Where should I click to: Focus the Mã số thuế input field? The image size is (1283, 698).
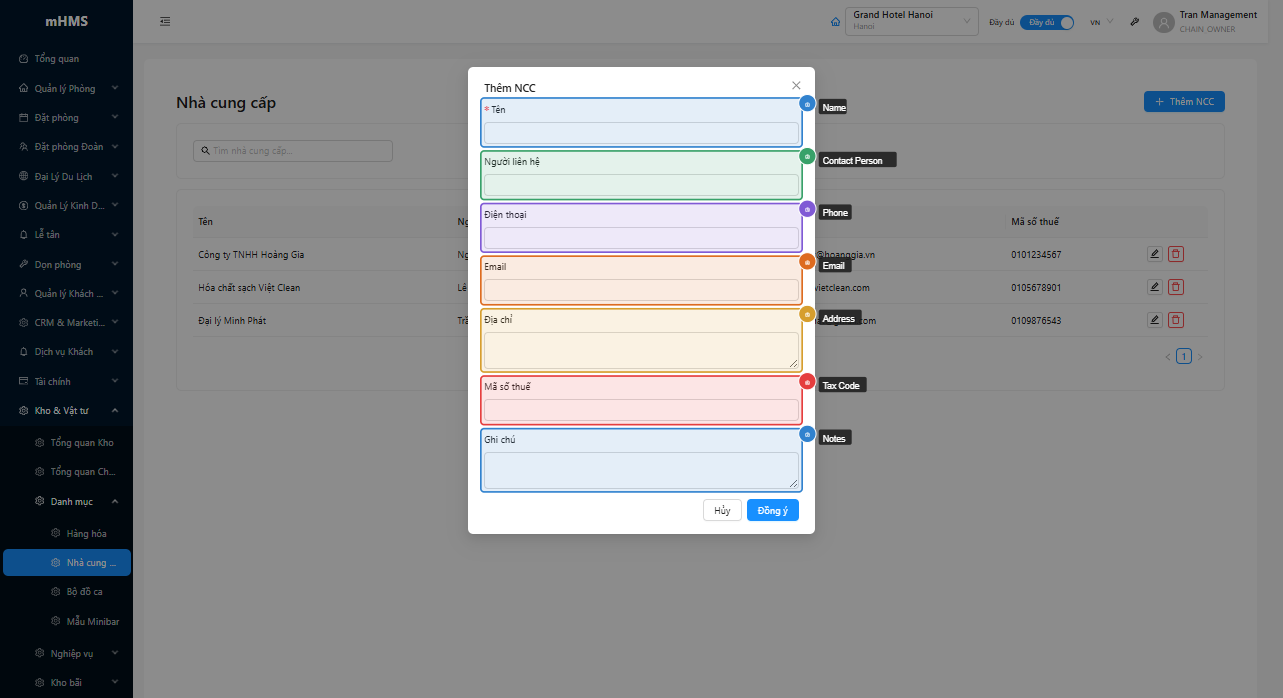[x=641, y=410]
